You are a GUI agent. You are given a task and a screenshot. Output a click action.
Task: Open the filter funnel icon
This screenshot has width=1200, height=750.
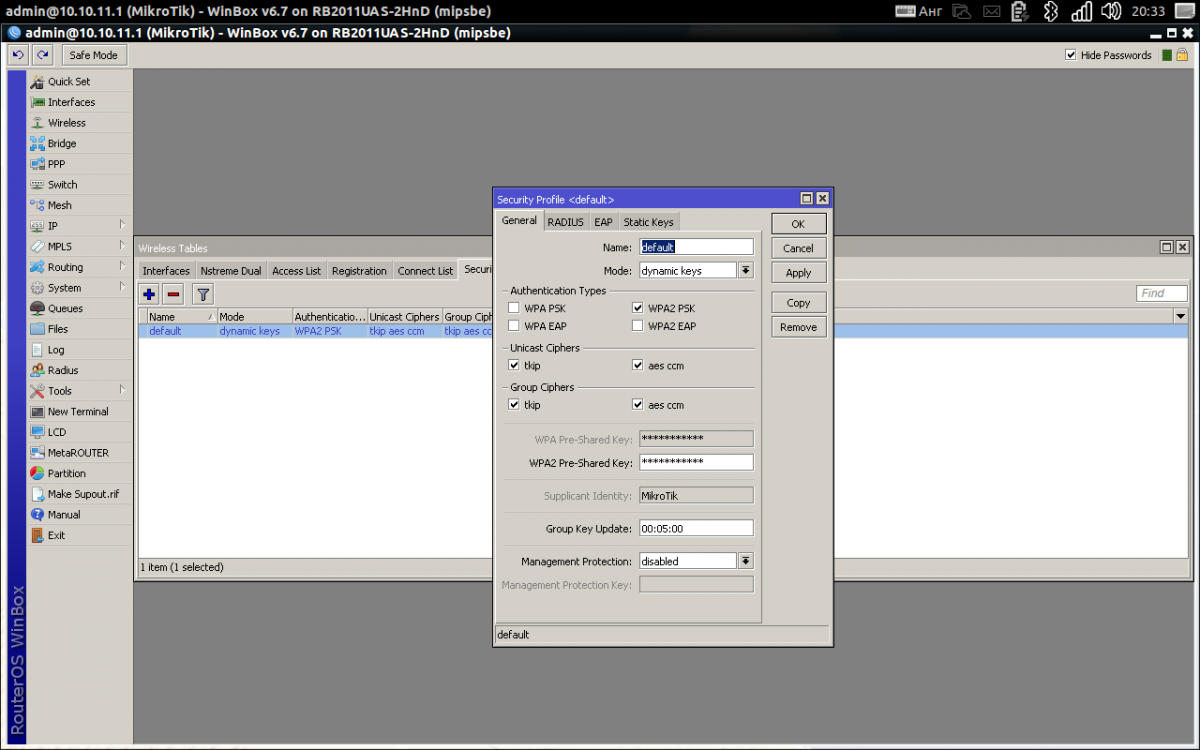pos(203,294)
